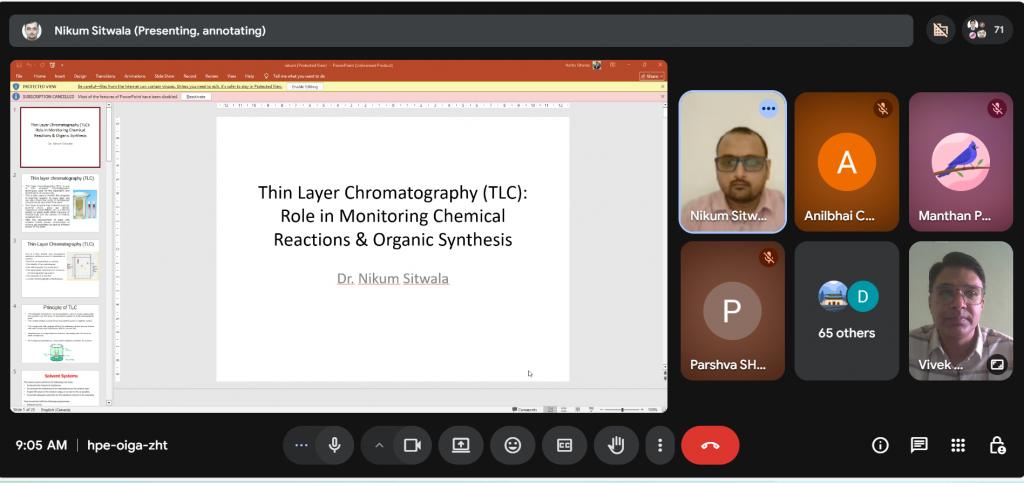Select the second slide thumbnail about TLC

(x=60, y=204)
